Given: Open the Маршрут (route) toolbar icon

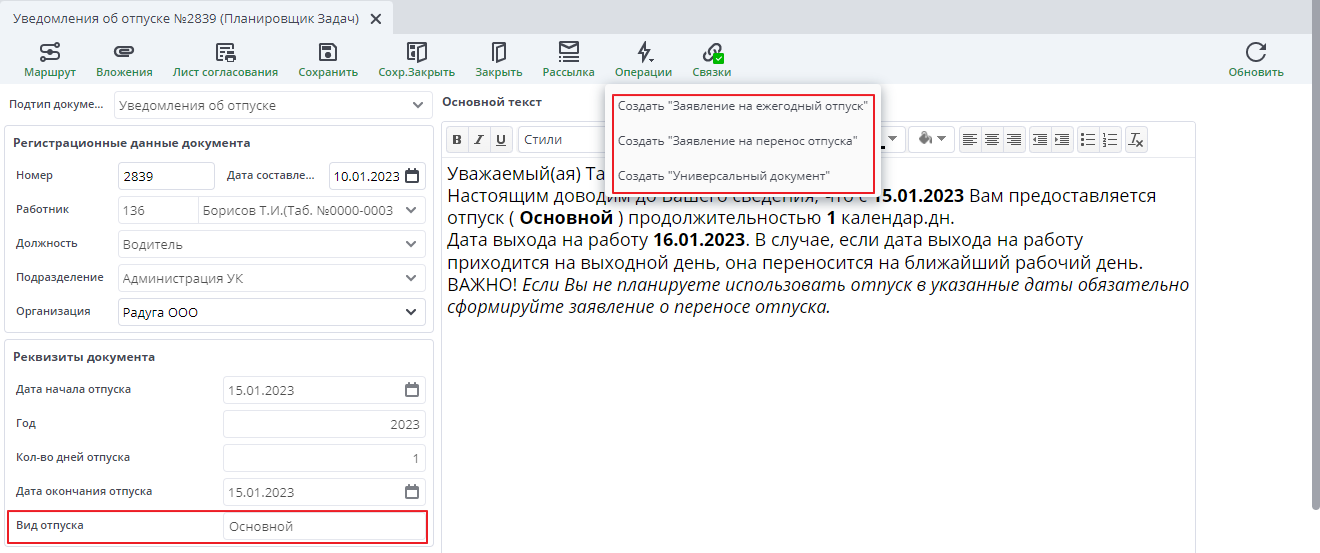Looking at the screenshot, I should tap(50, 59).
